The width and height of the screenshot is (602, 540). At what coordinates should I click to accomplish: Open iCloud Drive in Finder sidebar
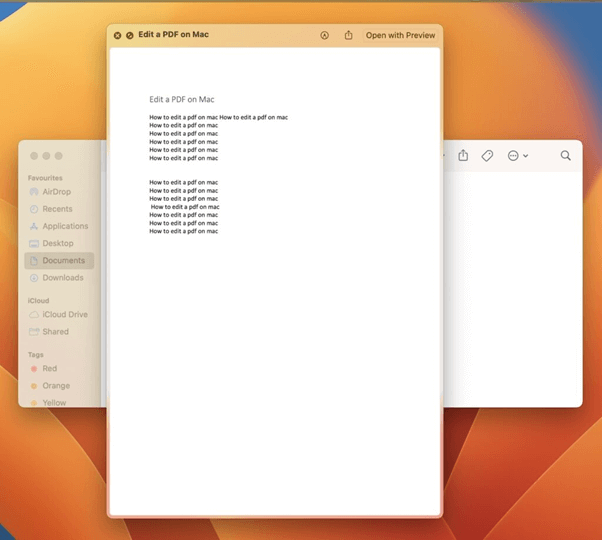(59, 314)
